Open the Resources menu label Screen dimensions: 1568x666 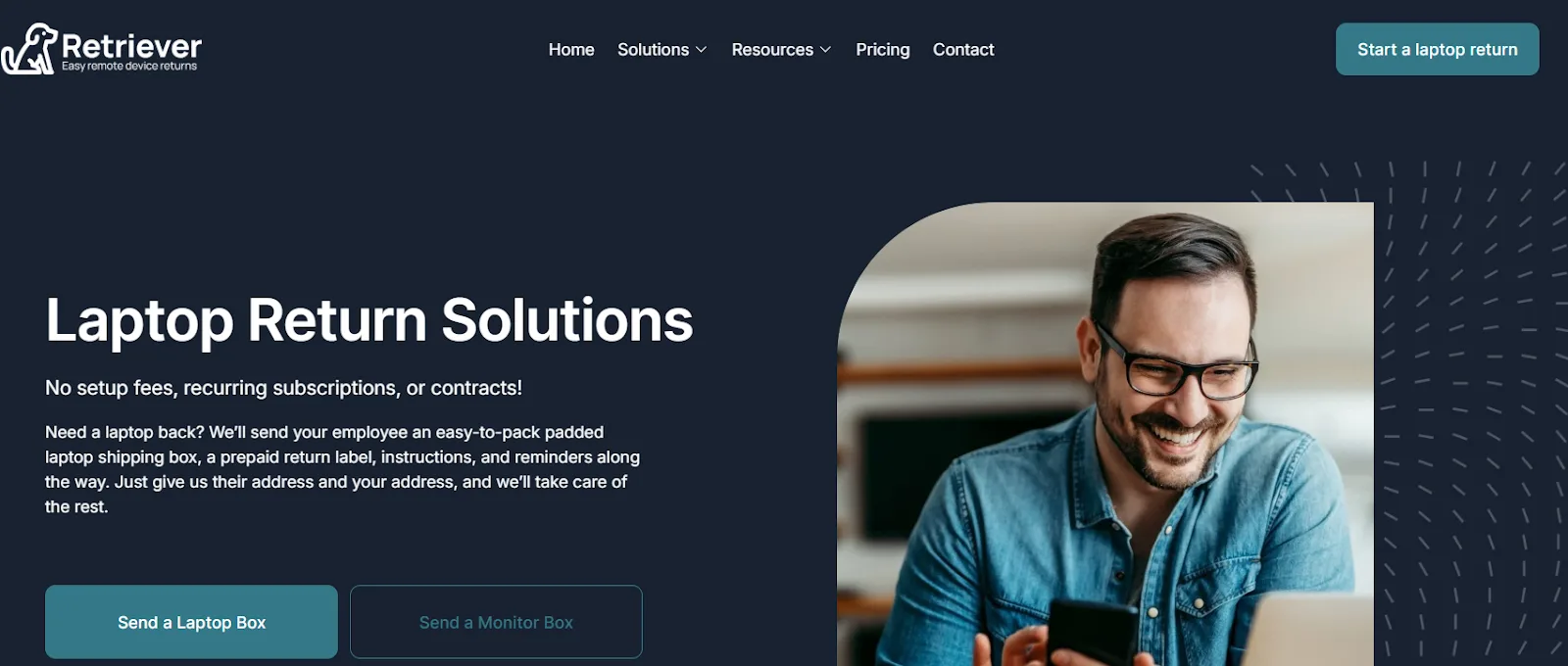pyautogui.click(x=772, y=49)
